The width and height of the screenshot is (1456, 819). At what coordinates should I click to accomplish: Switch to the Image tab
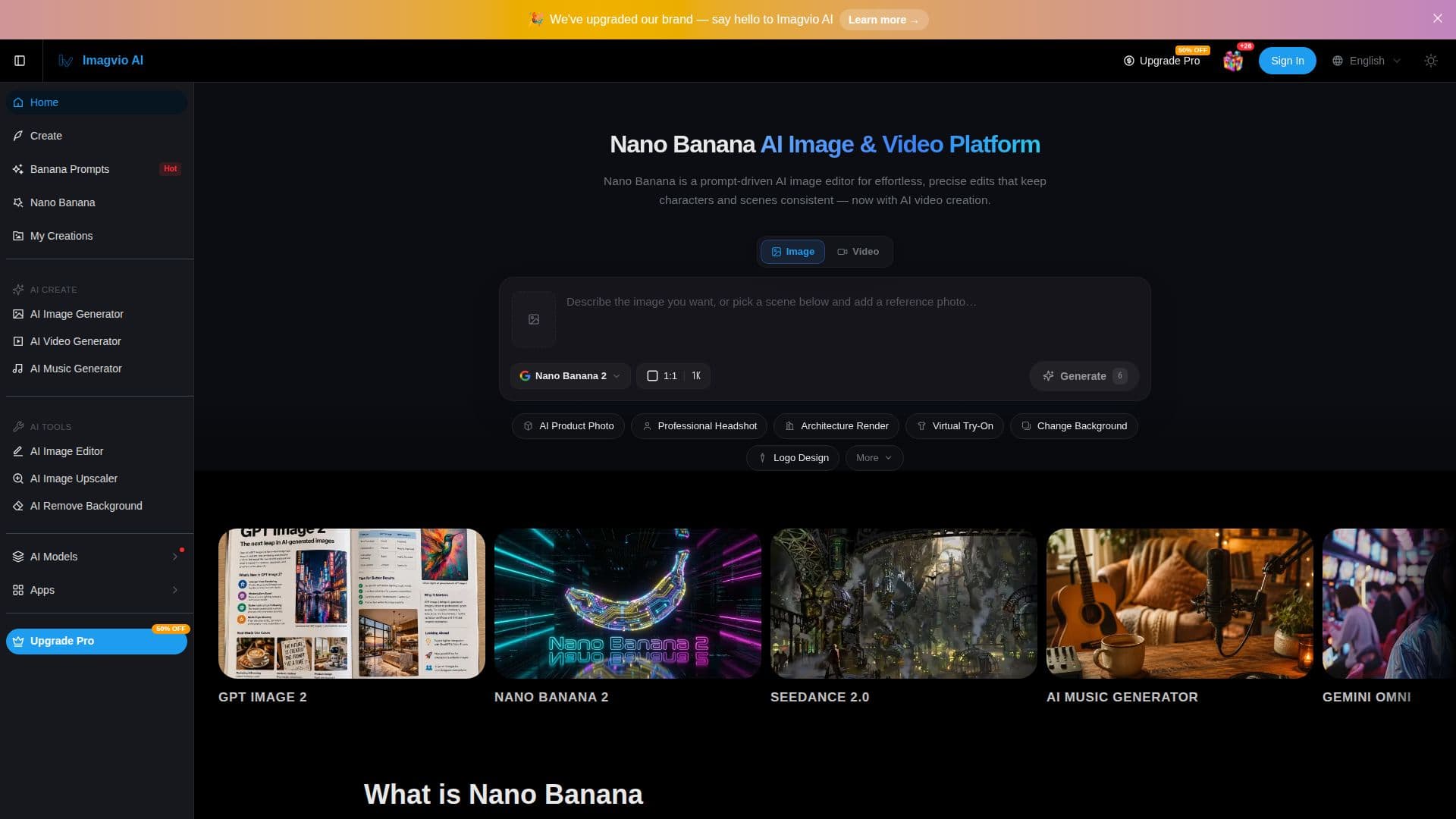point(792,252)
